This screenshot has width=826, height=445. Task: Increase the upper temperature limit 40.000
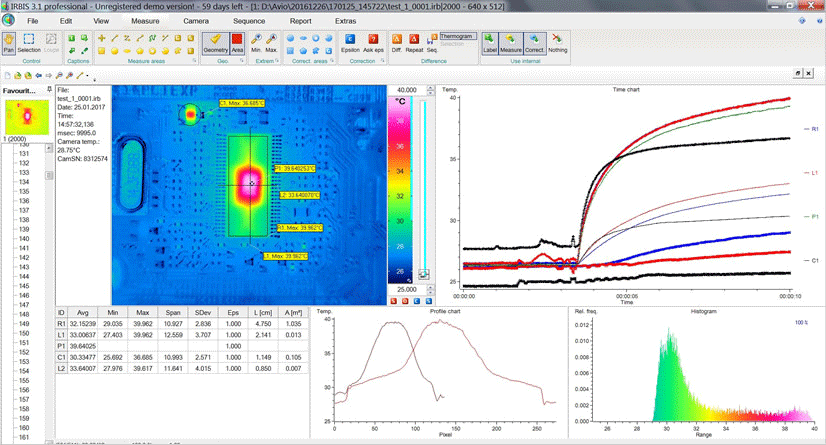click(430, 87)
